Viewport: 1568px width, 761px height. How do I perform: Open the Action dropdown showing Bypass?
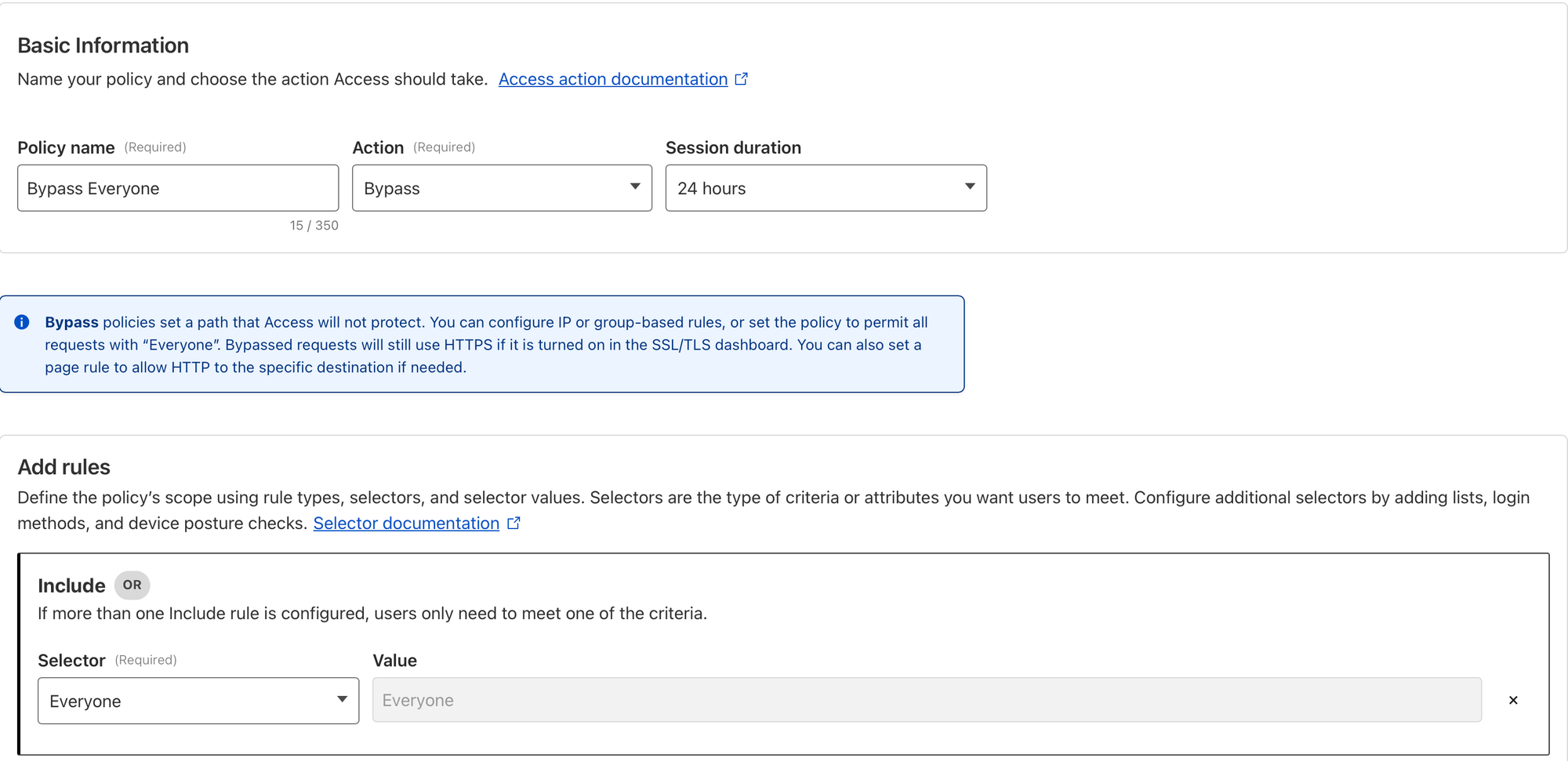coord(502,188)
